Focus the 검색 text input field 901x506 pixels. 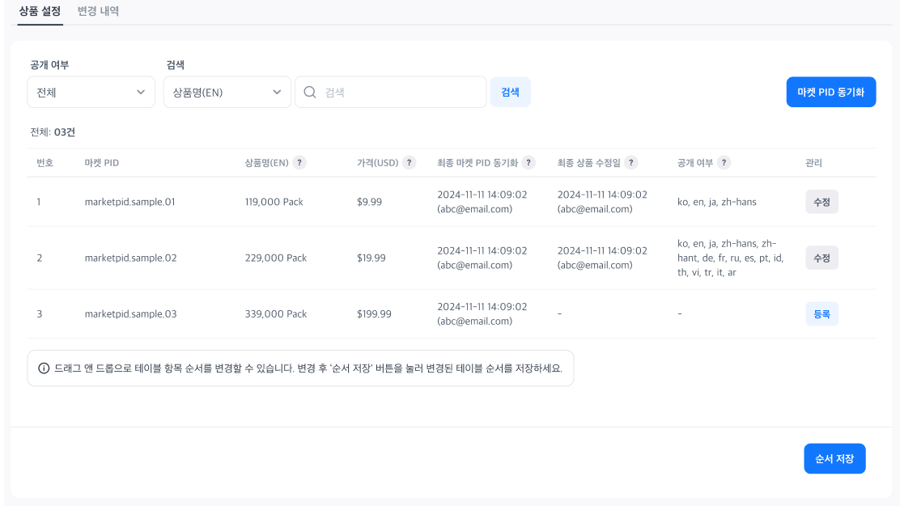tap(400, 92)
